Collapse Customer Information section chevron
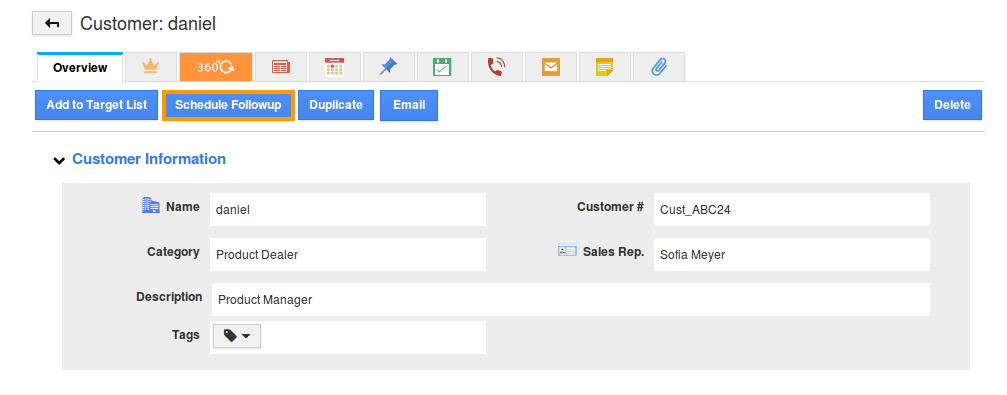1007x395 pixels. [x=59, y=161]
